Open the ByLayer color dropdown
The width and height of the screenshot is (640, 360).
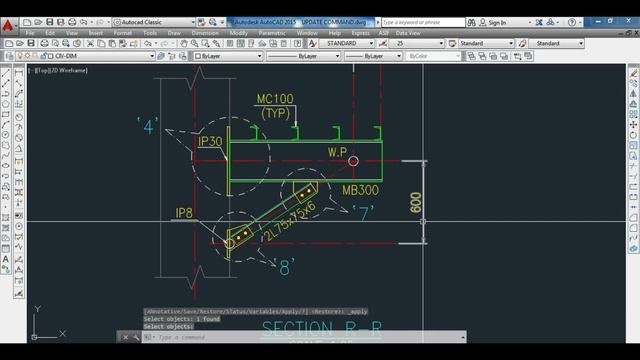(x=259, y=56)
